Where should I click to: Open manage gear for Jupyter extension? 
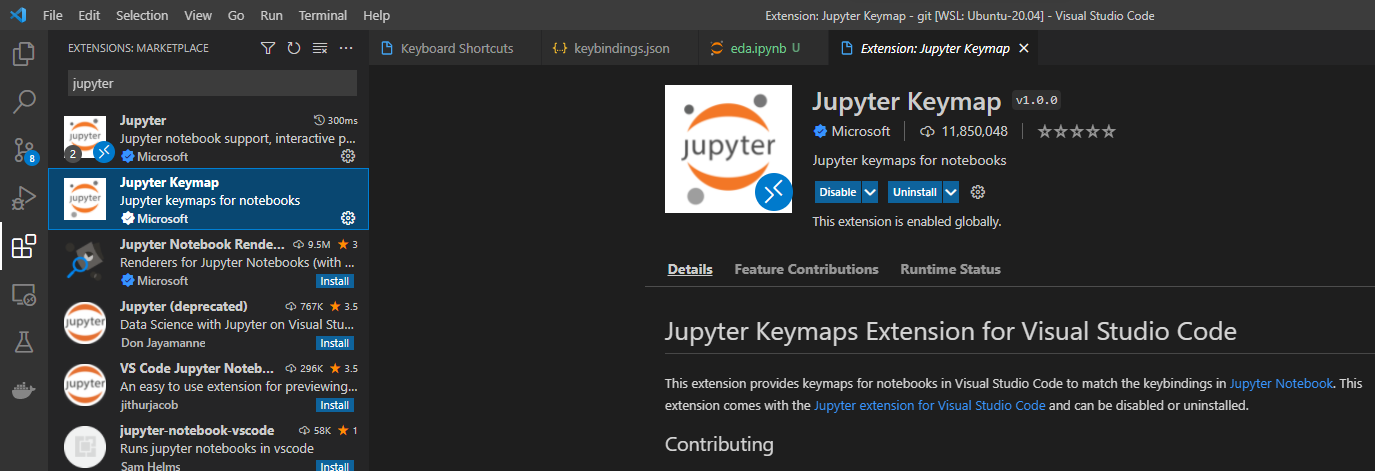pyautogui.click(x=348, y=156)
